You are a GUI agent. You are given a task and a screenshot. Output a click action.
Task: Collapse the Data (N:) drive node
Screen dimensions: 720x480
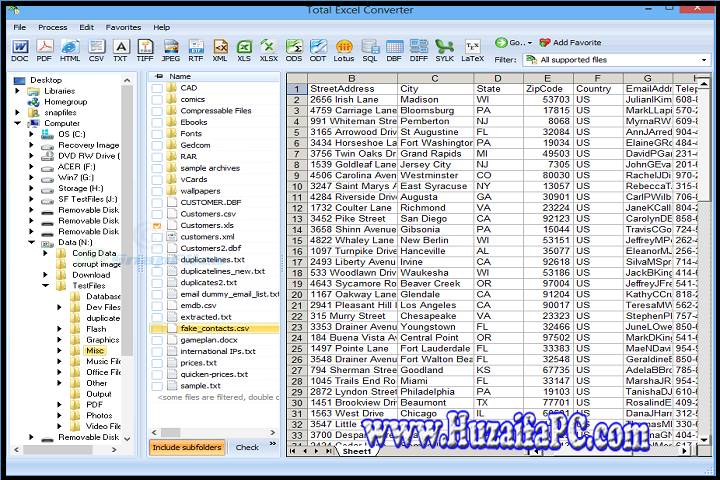tap(32, 242)
